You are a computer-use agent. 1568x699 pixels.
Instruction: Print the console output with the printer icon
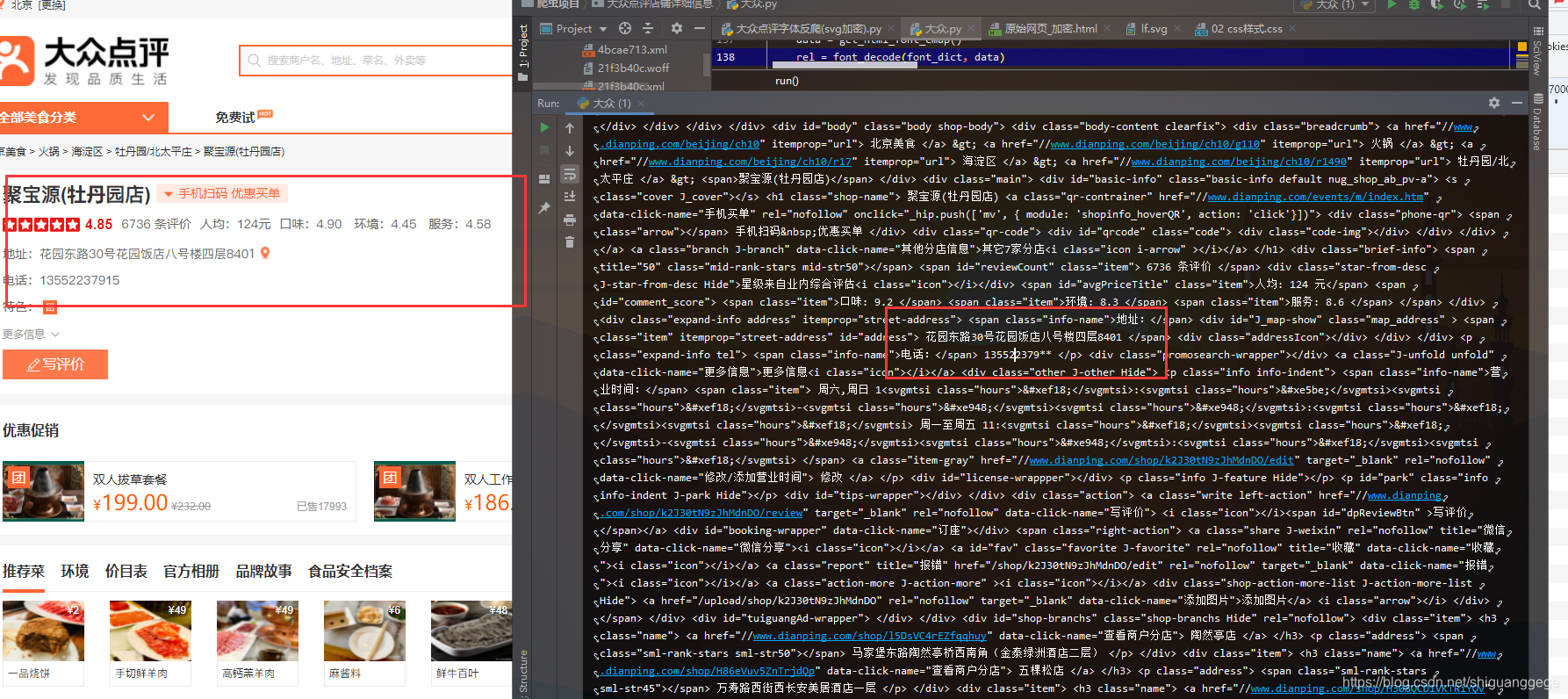tap(570, 220)
